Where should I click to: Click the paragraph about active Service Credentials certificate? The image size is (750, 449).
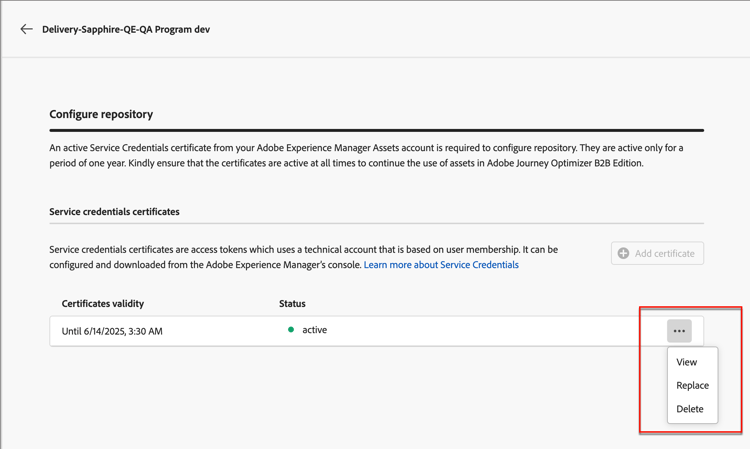pyautogui.click(x=366, y=155)
